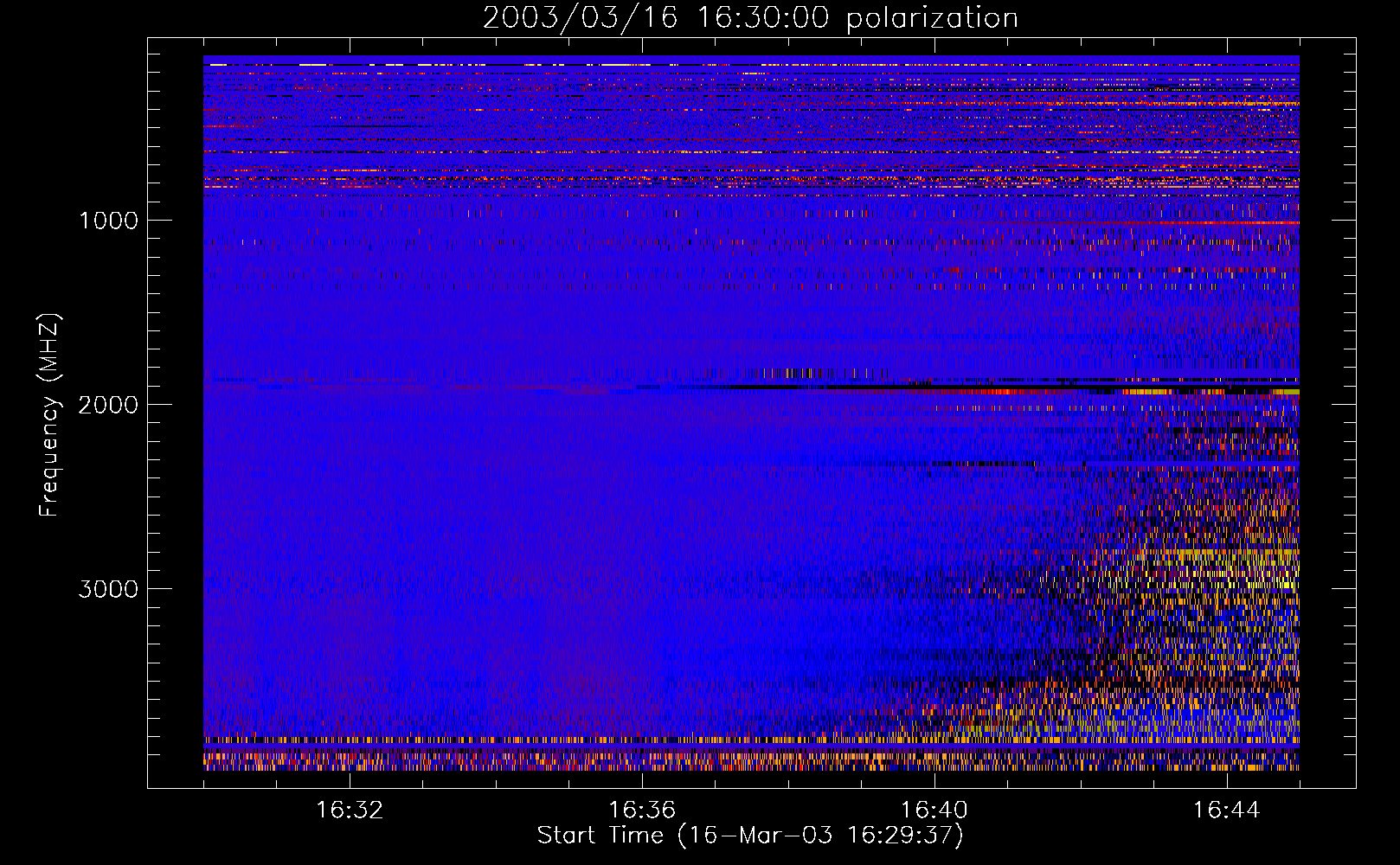Click the "Frequency (MHZ)" axis label
The image size is (1400, 865).
point(48,415)
